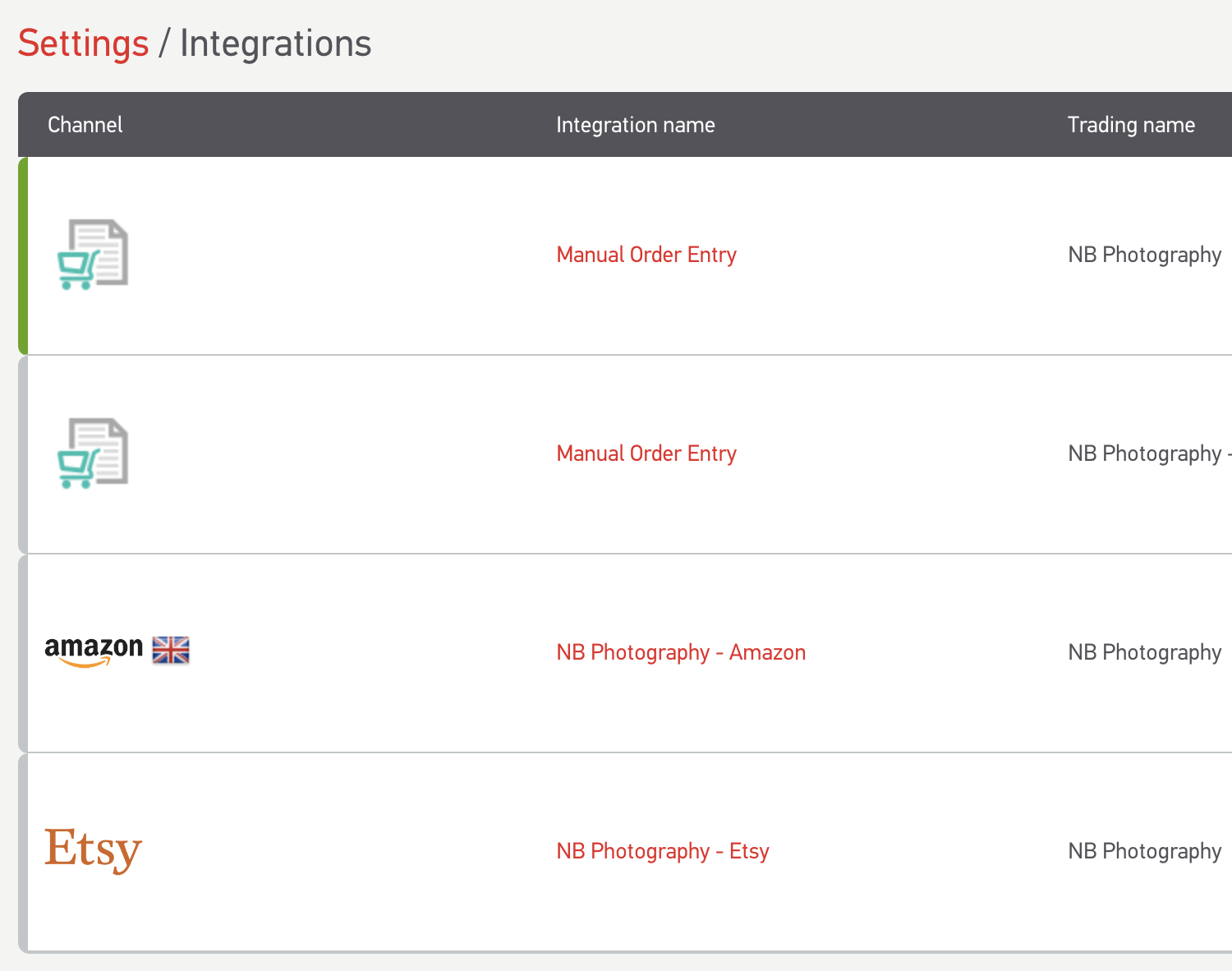Click trading name in the Amazon row
The image size is (1232, 971).
pyautogui.click(x=1144, y=652)
